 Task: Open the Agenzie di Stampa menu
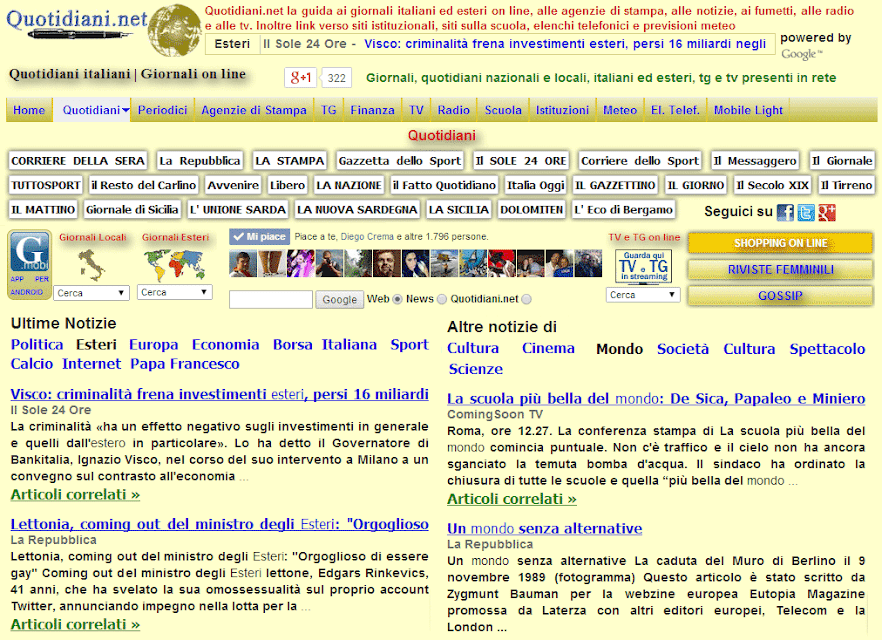click(254, 110)
